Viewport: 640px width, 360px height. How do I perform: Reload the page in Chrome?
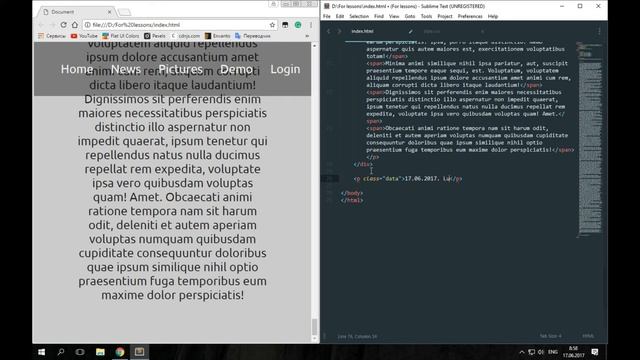pos(63,25)
